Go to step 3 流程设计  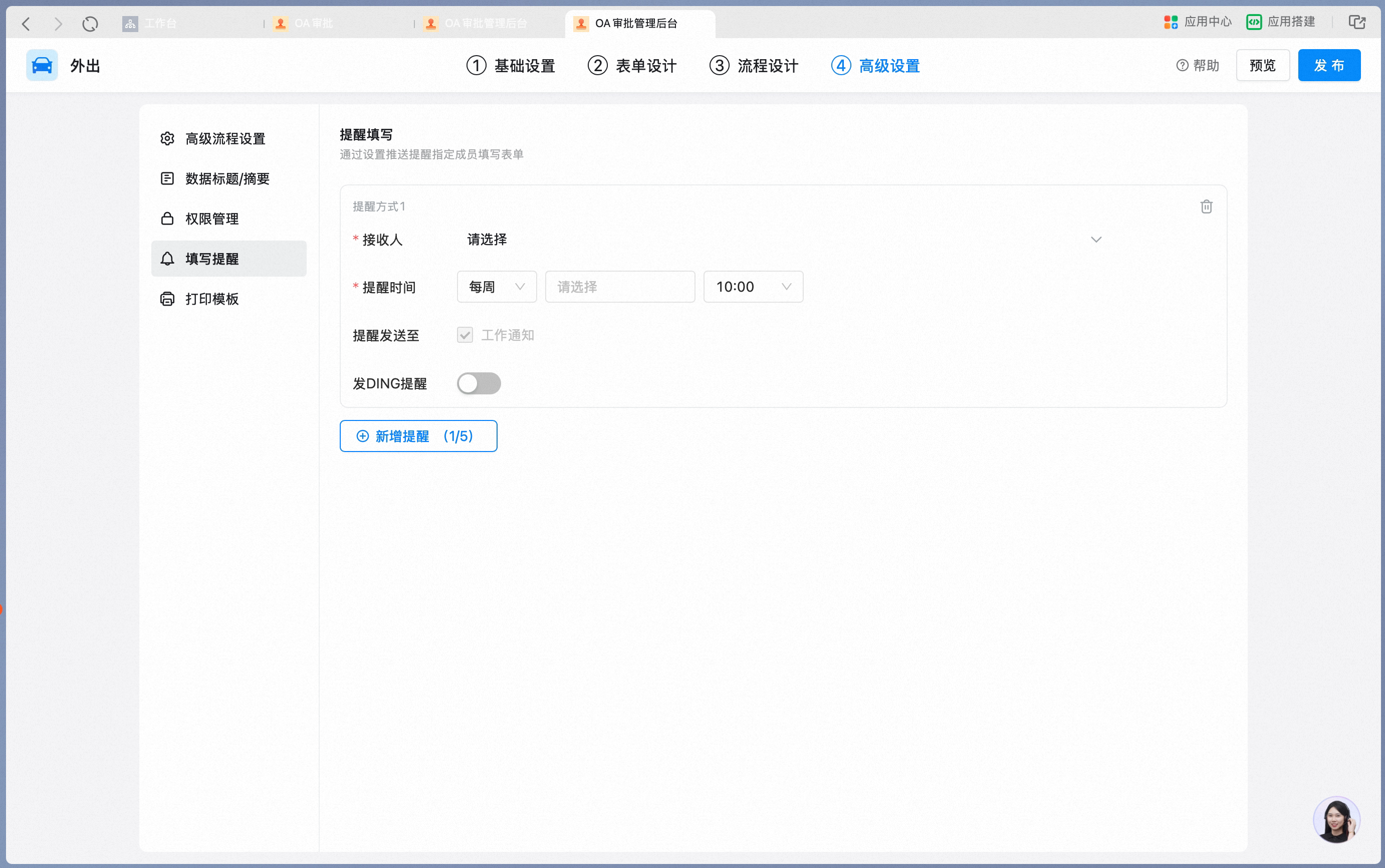pos(754,66)
